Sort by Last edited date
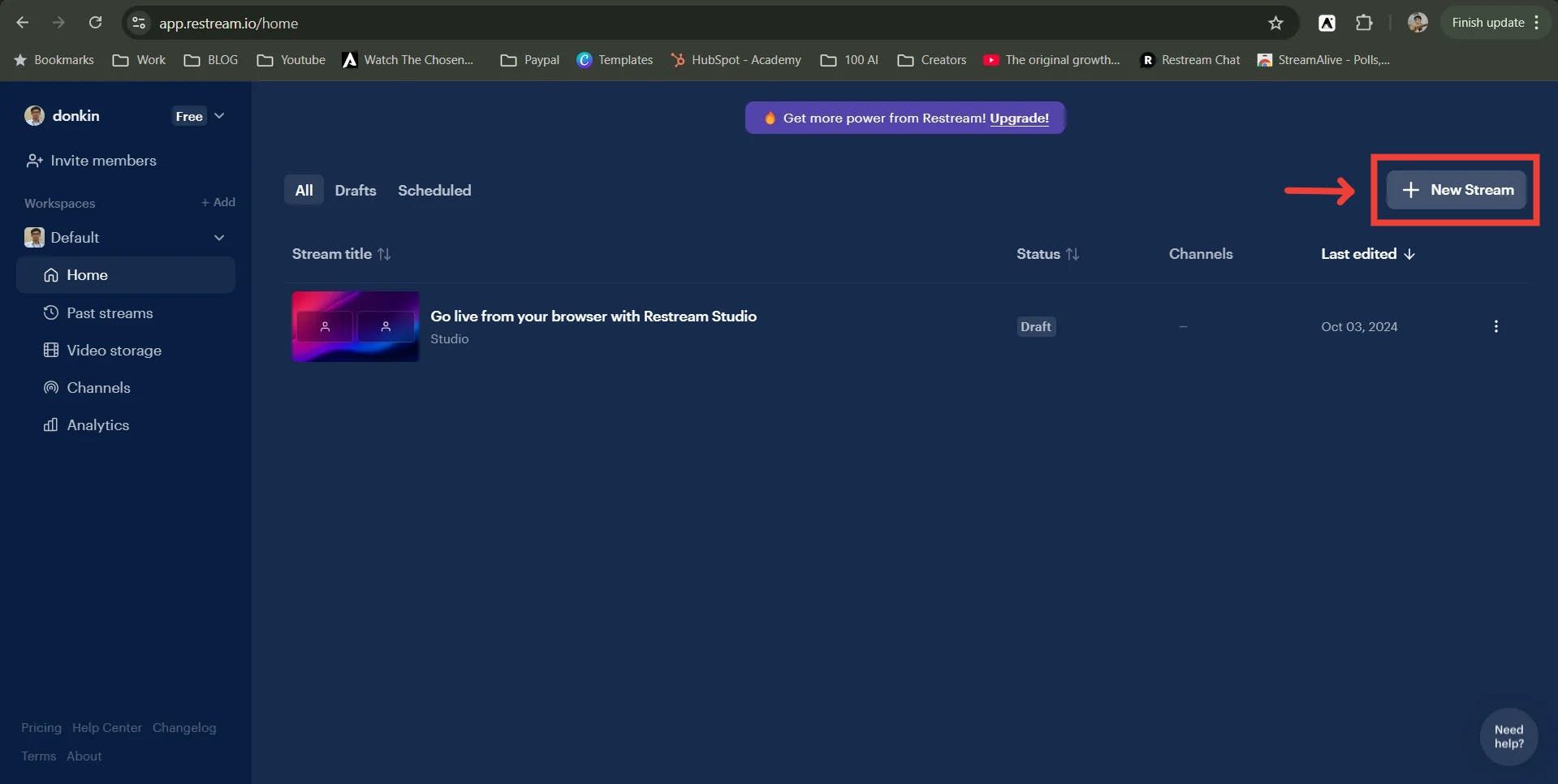The width and height of the screenshot is (1558, 784). tap(1368, 254)
